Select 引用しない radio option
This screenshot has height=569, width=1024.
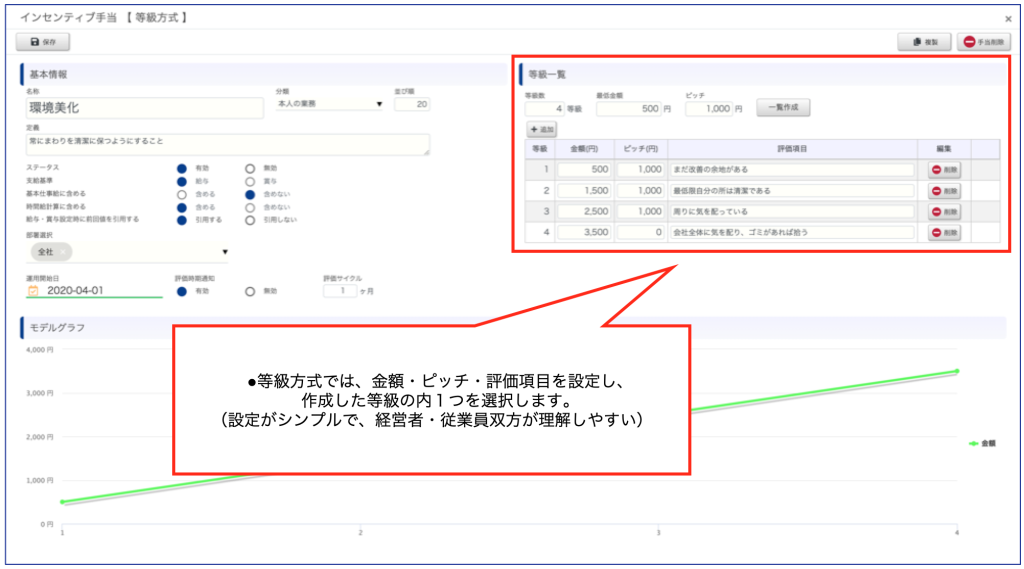coord(250,218)
